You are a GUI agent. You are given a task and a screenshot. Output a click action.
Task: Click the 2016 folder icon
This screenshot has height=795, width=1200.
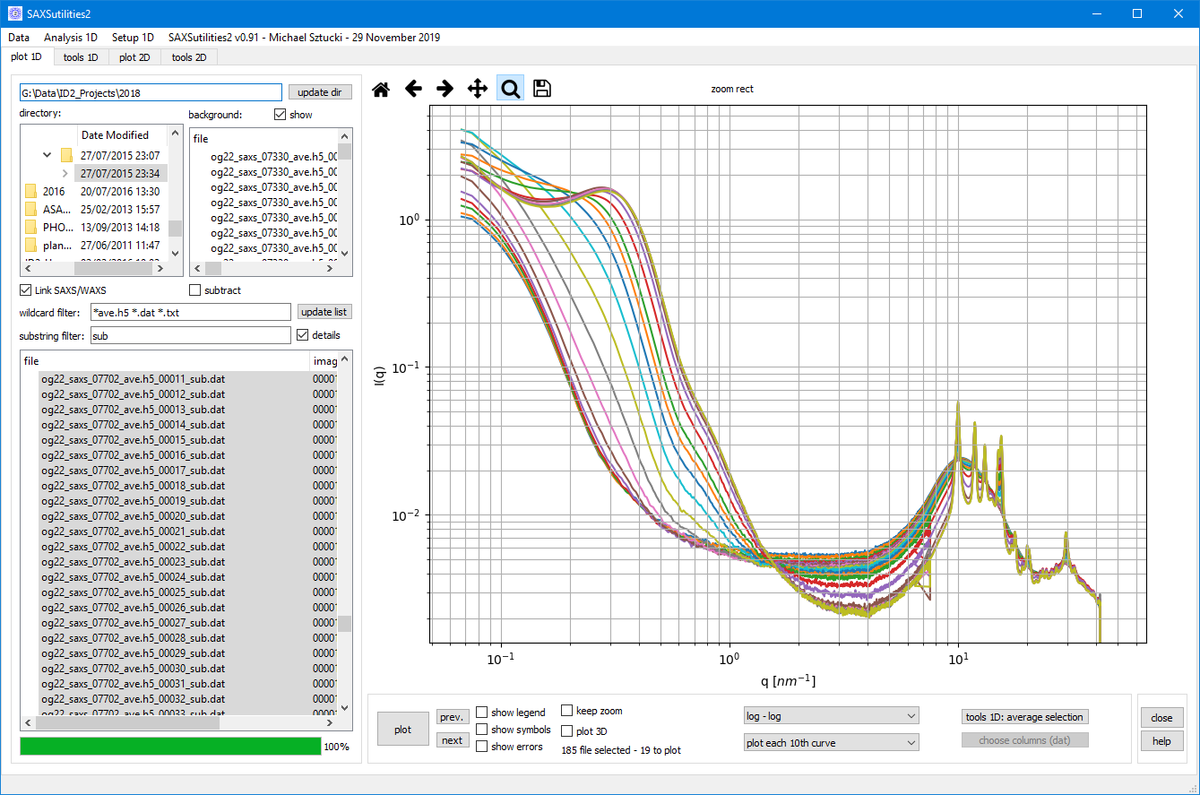coord(31,191)
